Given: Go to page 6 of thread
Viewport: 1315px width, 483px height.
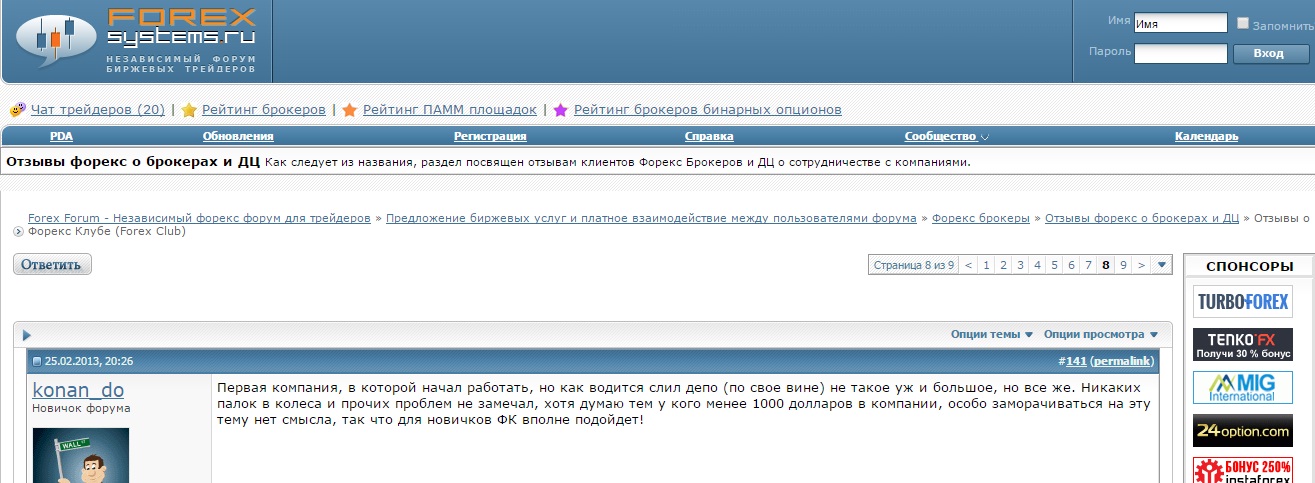Looking at the screenshot, I should tap(1071, 265).
